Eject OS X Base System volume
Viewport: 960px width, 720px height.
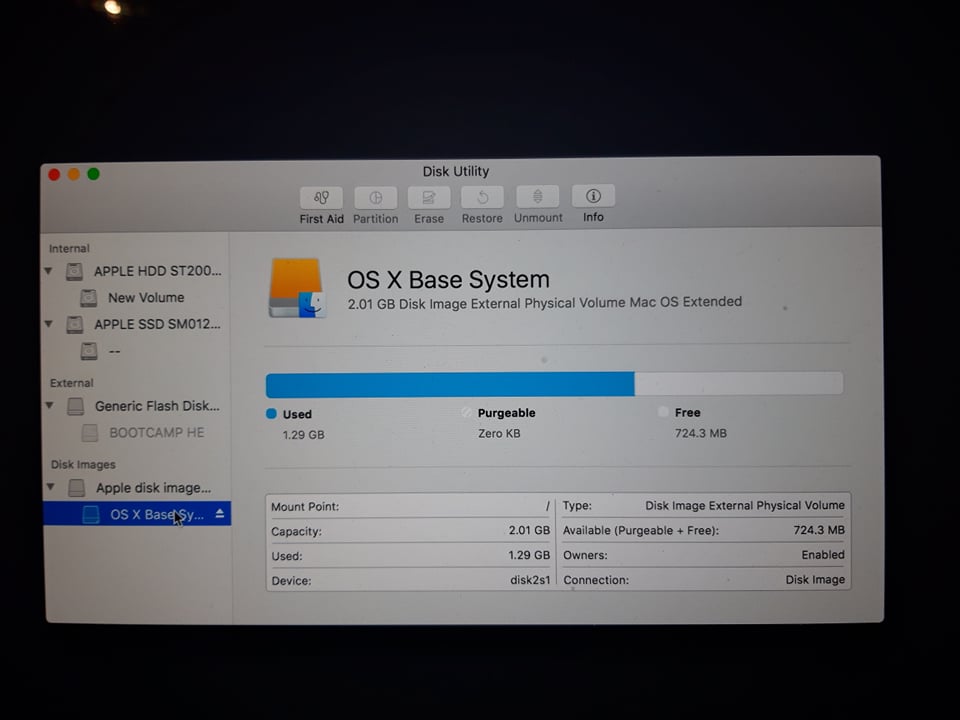pyautogui.click(x=220, y=514)
